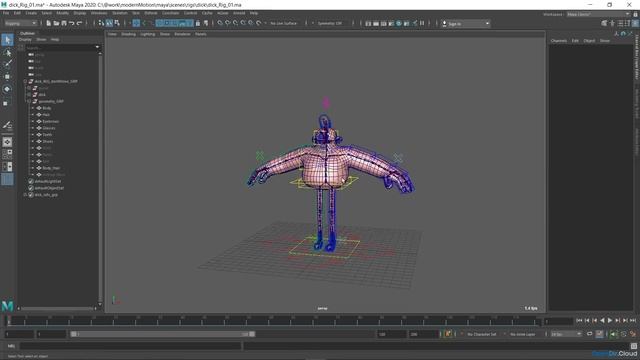Click the lock selection icon
Screen dimensions: 640x360
tap(198, 23)
